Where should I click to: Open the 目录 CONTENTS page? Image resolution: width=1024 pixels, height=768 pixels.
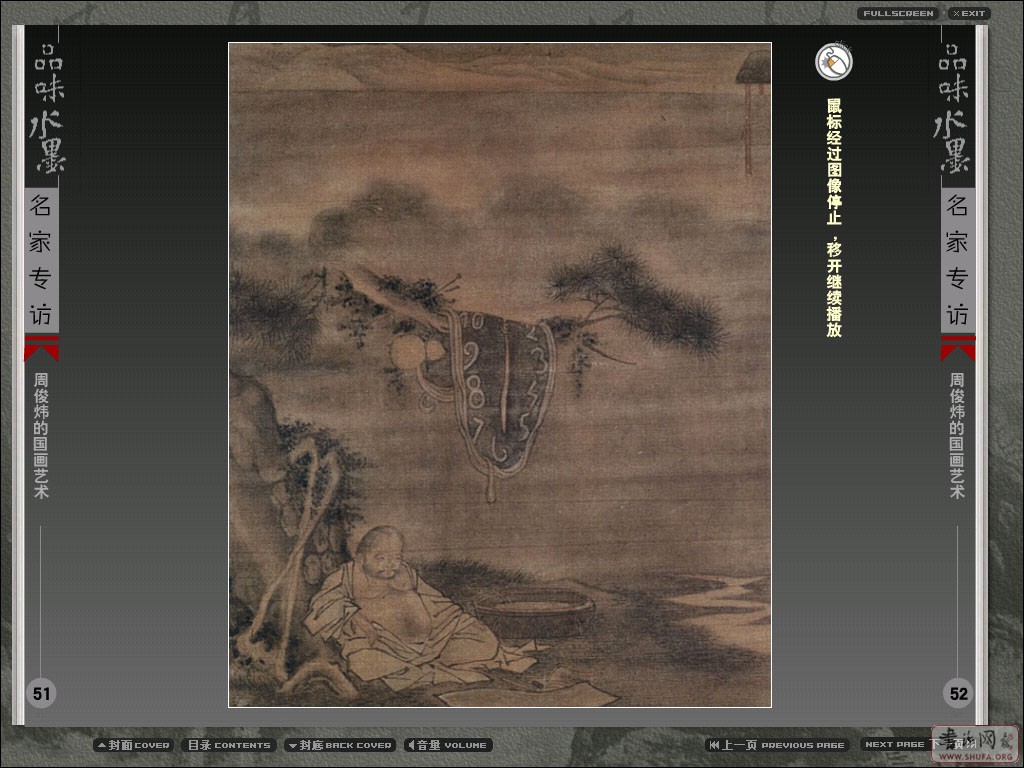click(229, 745)
